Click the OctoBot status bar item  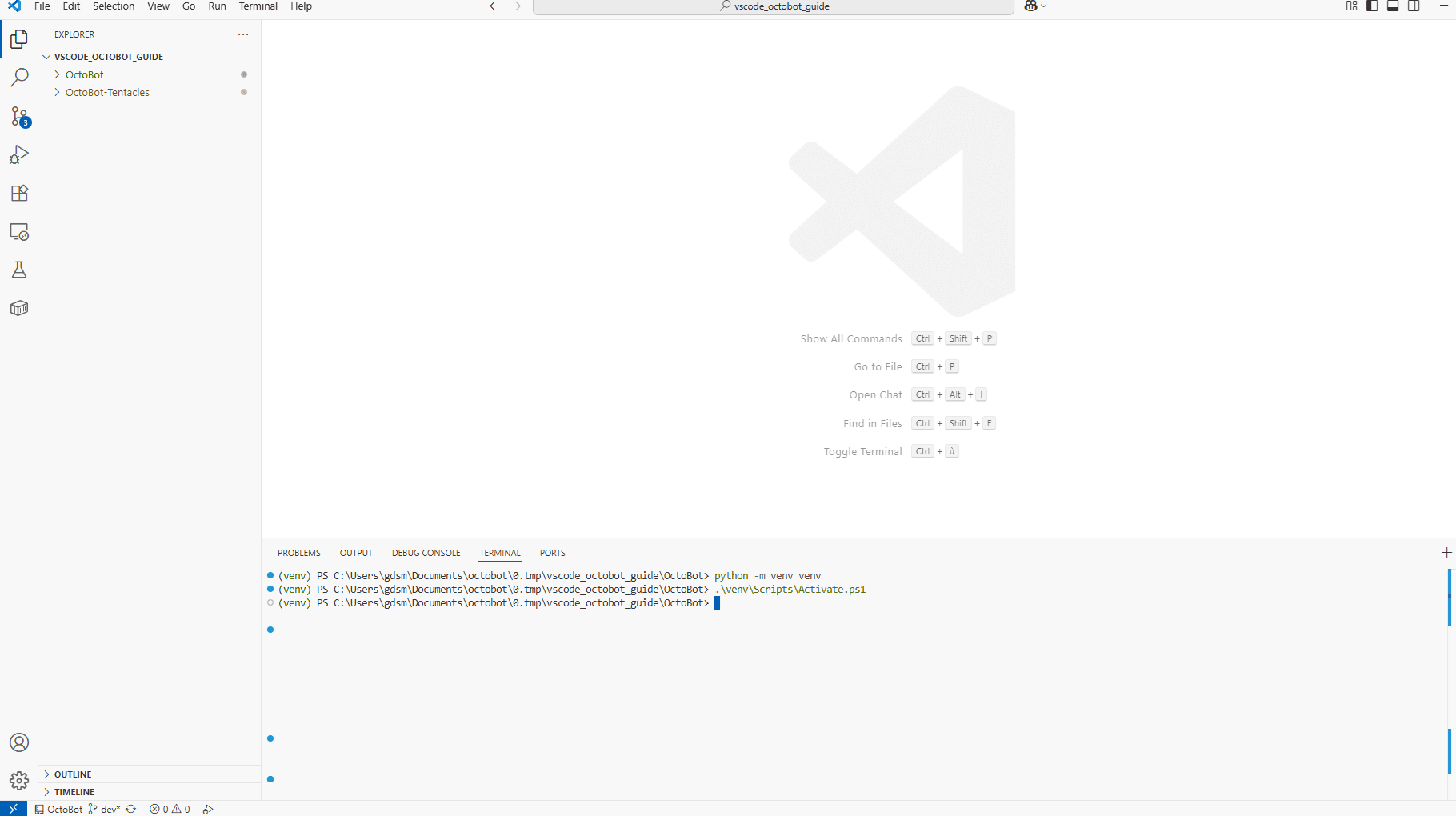tap(59, 809)
